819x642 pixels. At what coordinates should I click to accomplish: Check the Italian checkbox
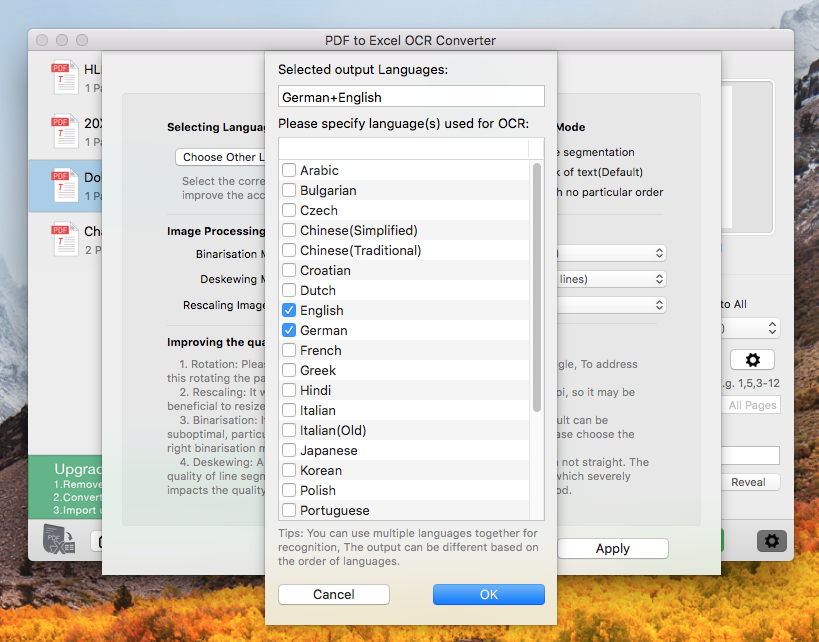[289, 410]
